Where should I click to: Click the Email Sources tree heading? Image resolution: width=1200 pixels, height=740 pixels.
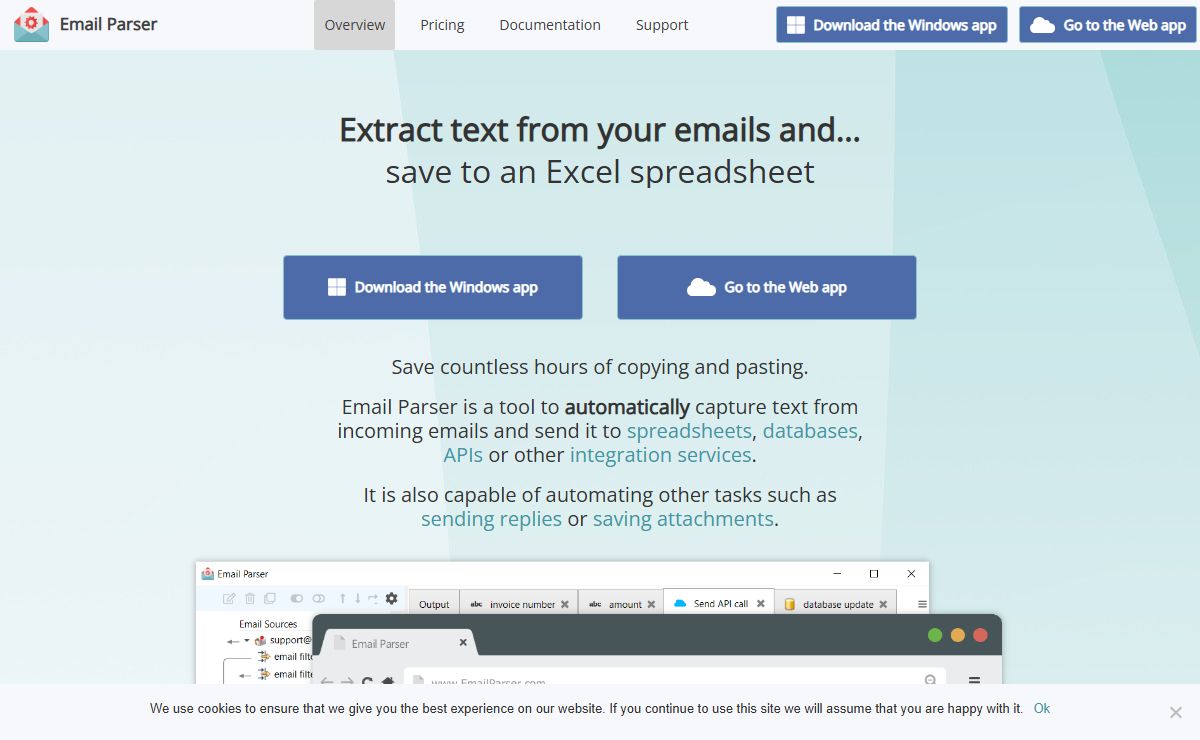click(268, 624)
